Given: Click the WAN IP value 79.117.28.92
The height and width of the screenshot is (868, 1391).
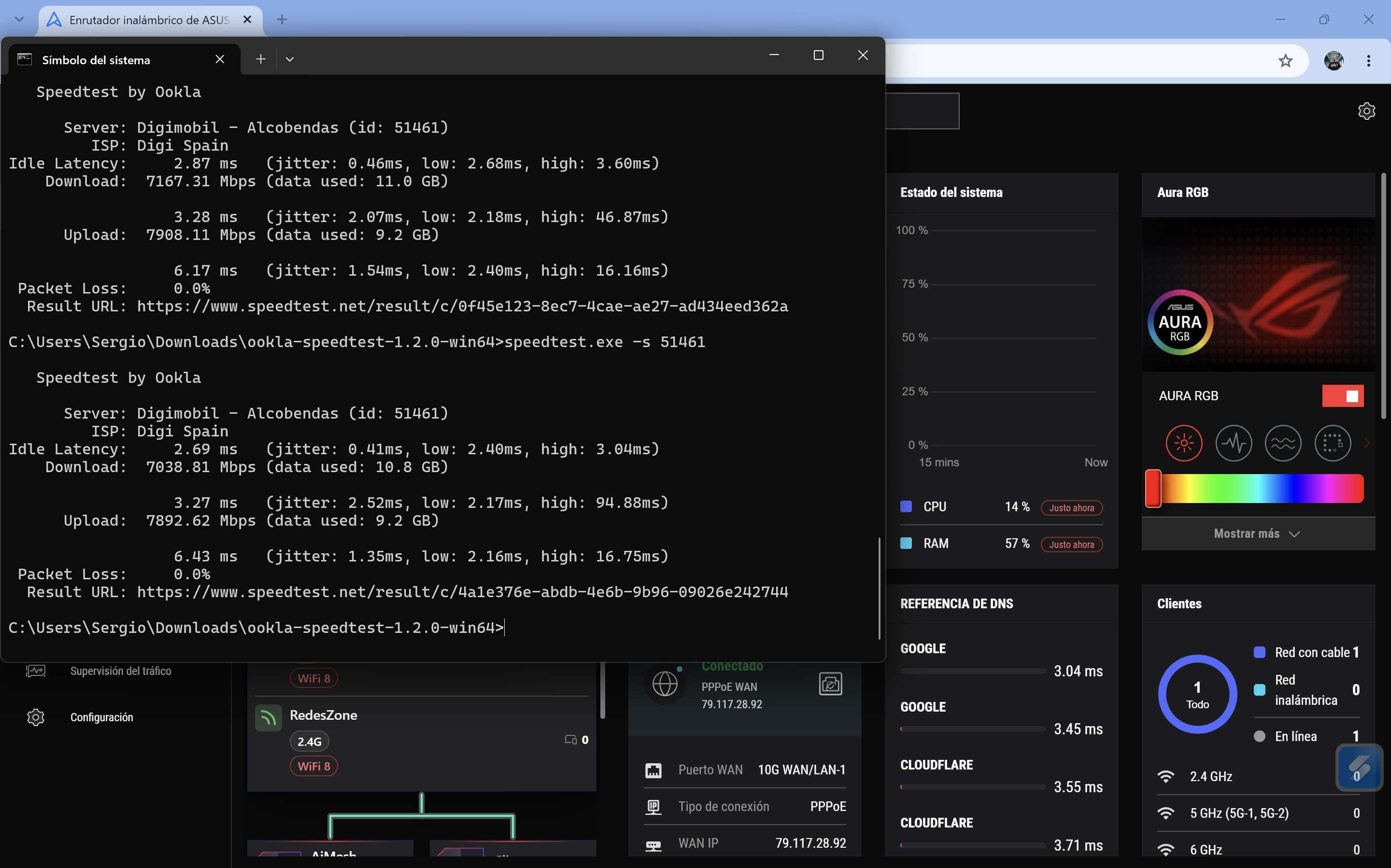Looking at the screenshot, I should [x=810, y=843].
